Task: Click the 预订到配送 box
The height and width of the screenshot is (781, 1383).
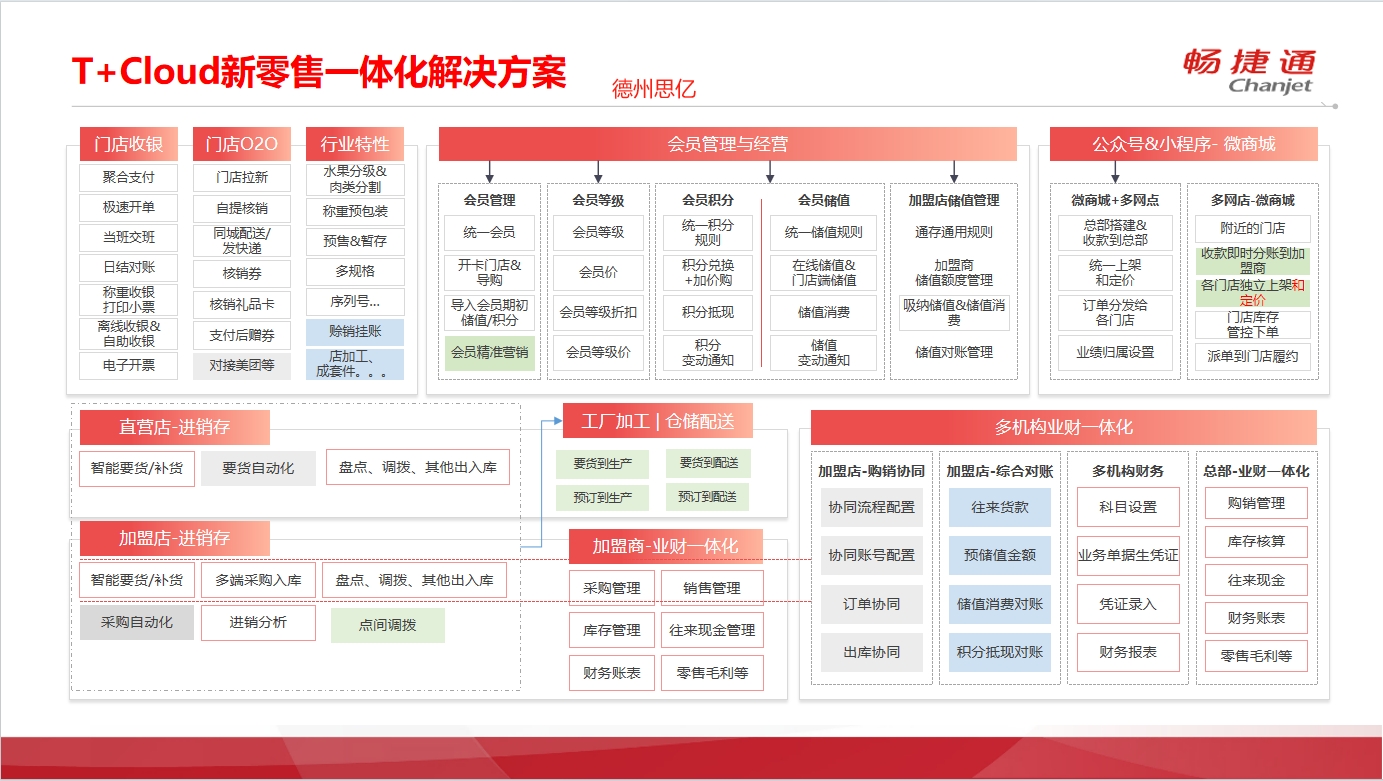Action: pyautogui.click(x=708, y=497)
